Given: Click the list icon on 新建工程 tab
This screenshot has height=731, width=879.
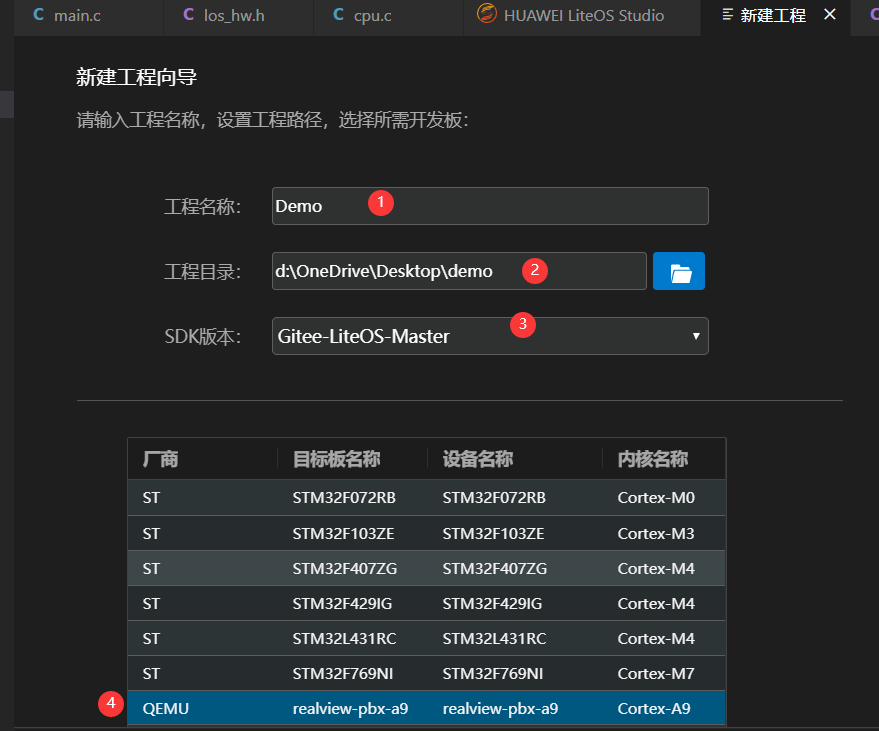Looking at the screenshot, I should [727, 15].
